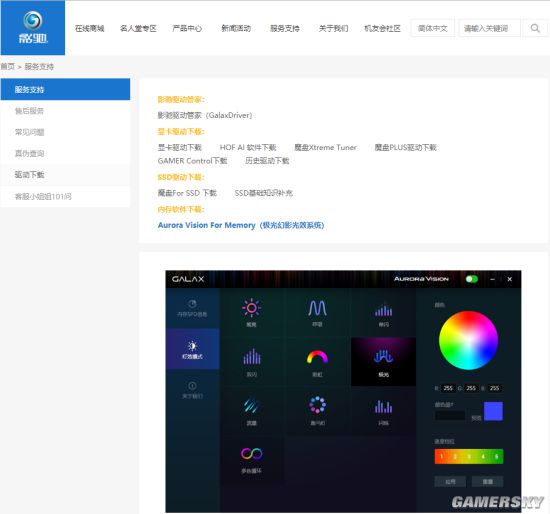
Task: Select the dotted-circle 跑马灯 marquee effect
Action: [x=317, y=411]
